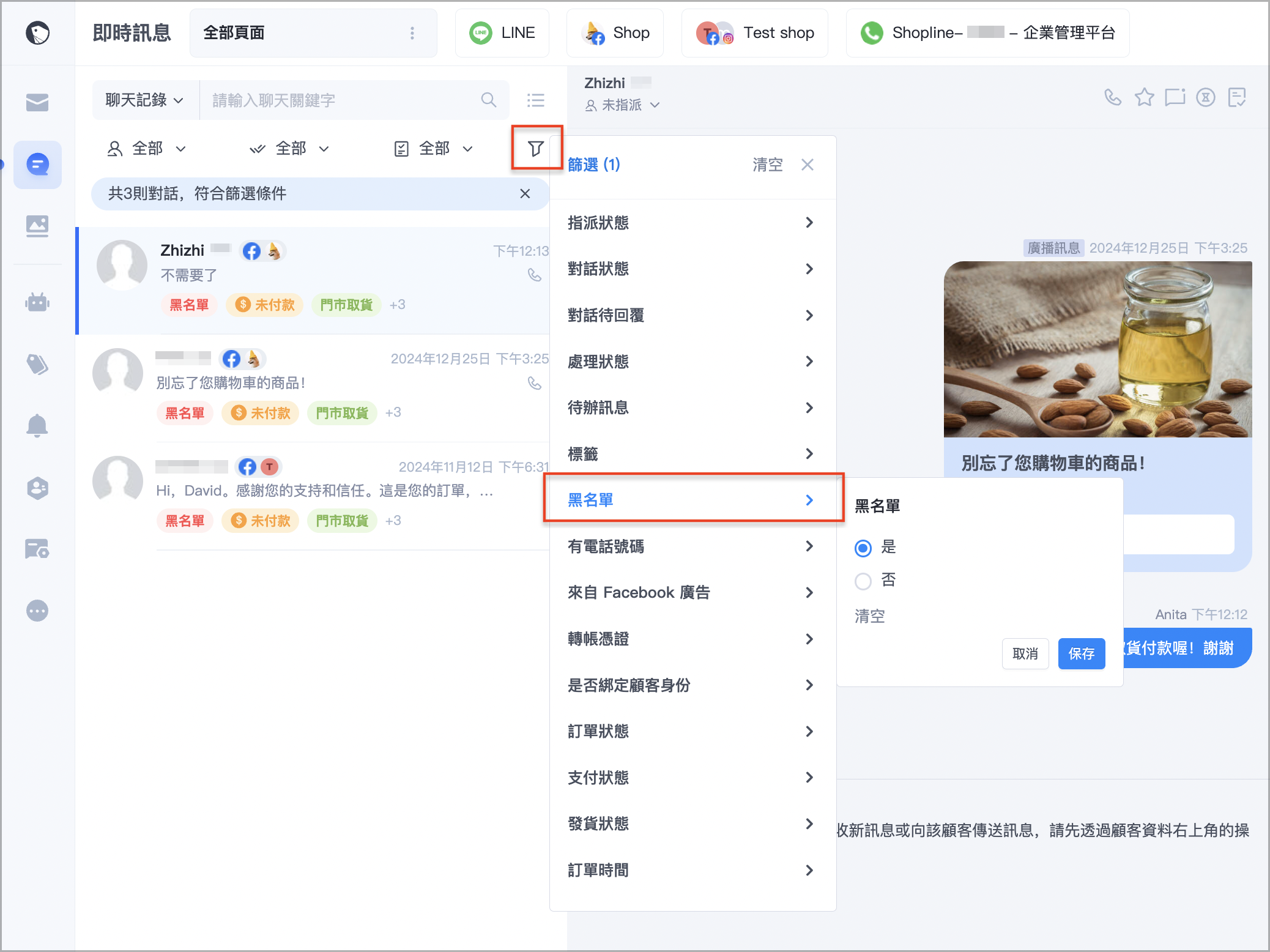1270x952 pixels.
Task: Close the filter panel with X
Action: point(808,165)
